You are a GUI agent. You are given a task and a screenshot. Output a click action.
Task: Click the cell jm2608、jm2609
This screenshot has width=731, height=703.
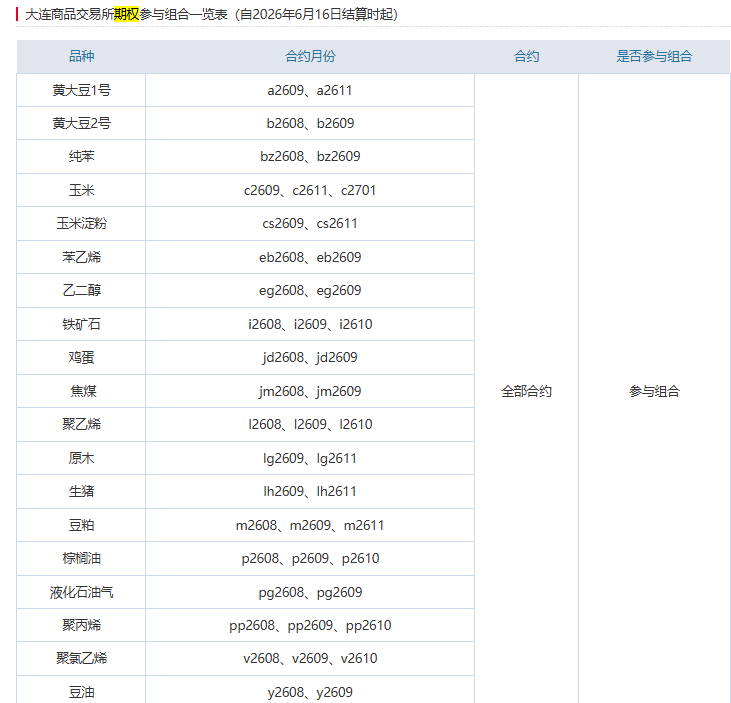(x=310, y=391)
